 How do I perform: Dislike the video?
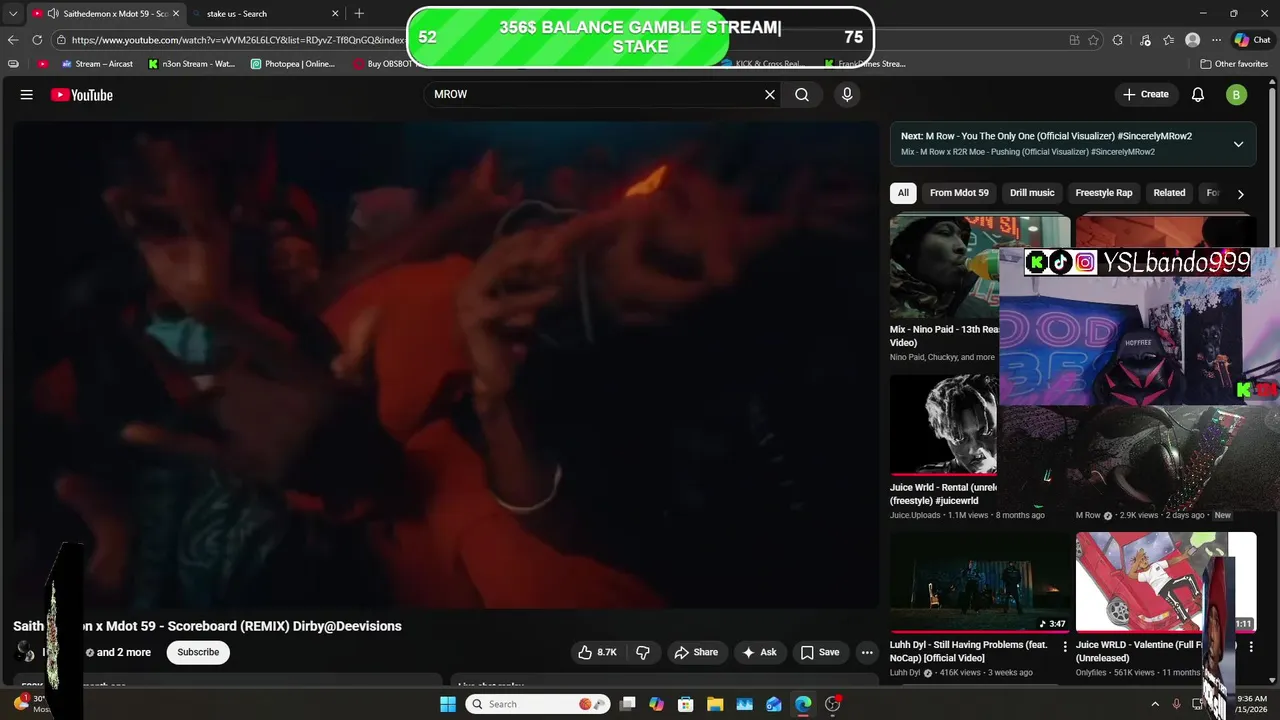[643, 652]
